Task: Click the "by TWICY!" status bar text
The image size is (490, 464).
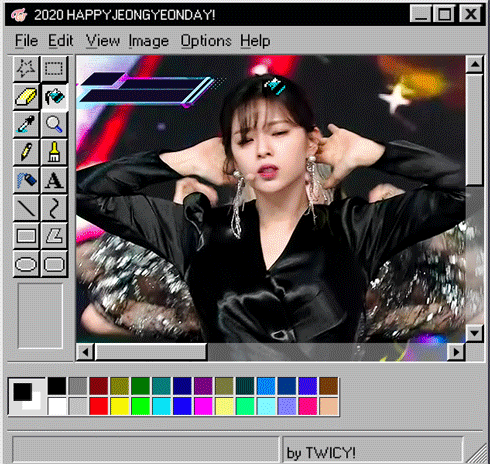Action: [x=321, y=453]
